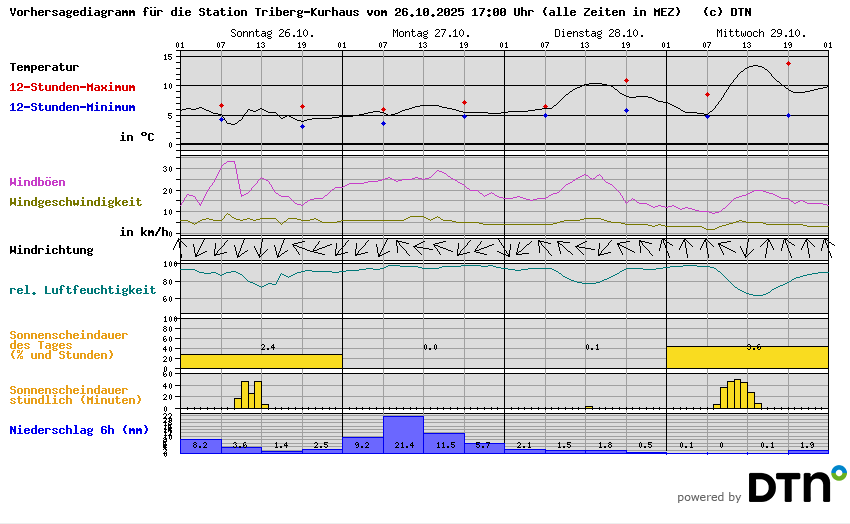850x524 pixels.
Task: Click the Windgeschwindigkeit legend label
Action: [x=75, y=201]
